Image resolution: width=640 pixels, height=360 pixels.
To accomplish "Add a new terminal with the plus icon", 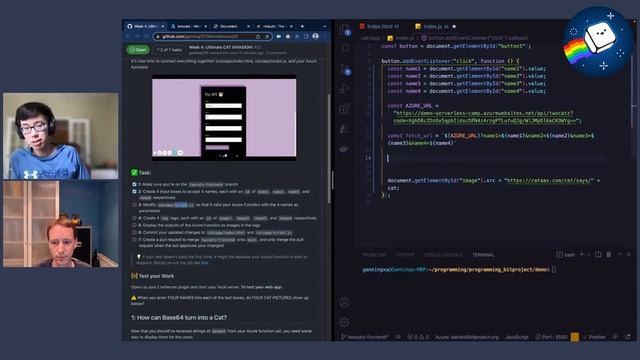I will (x=582, y=255).
